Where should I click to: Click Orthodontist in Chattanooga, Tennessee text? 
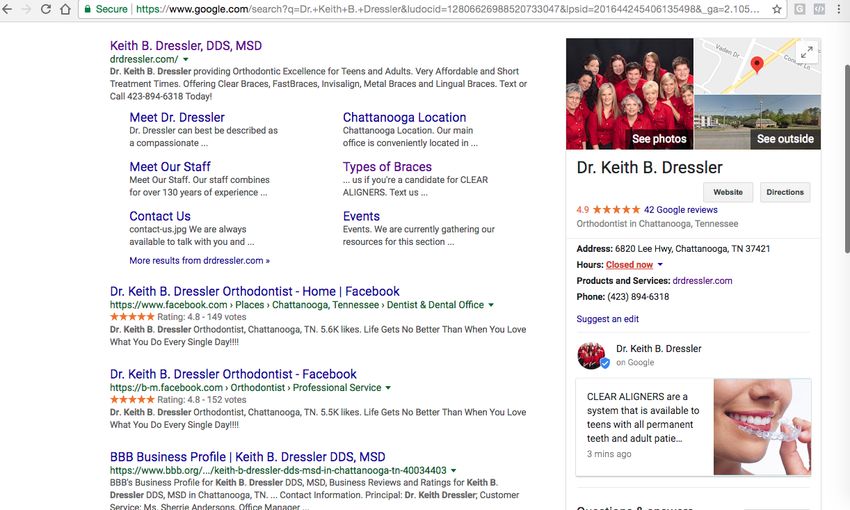pos(657,223)
